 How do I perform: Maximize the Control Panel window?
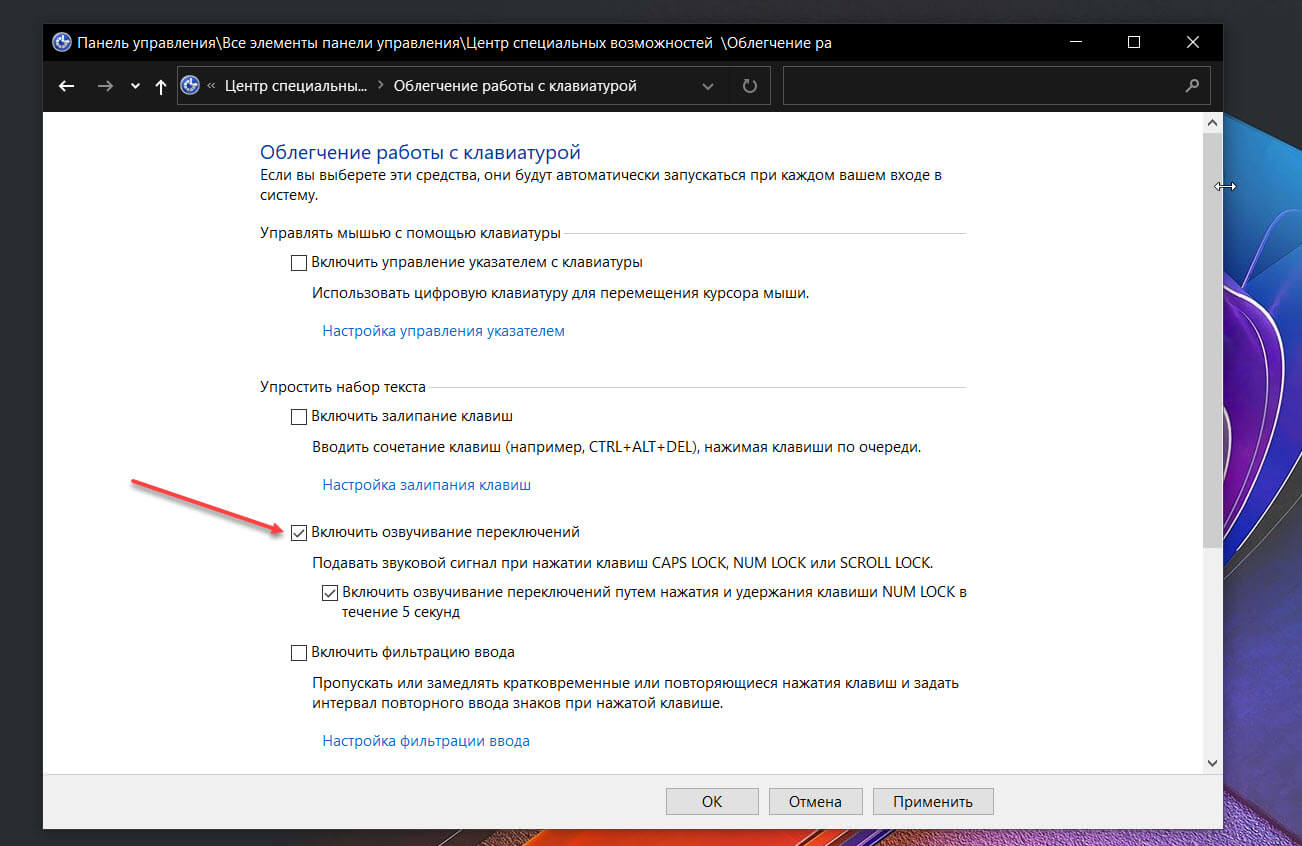[x=1133, y=42]
